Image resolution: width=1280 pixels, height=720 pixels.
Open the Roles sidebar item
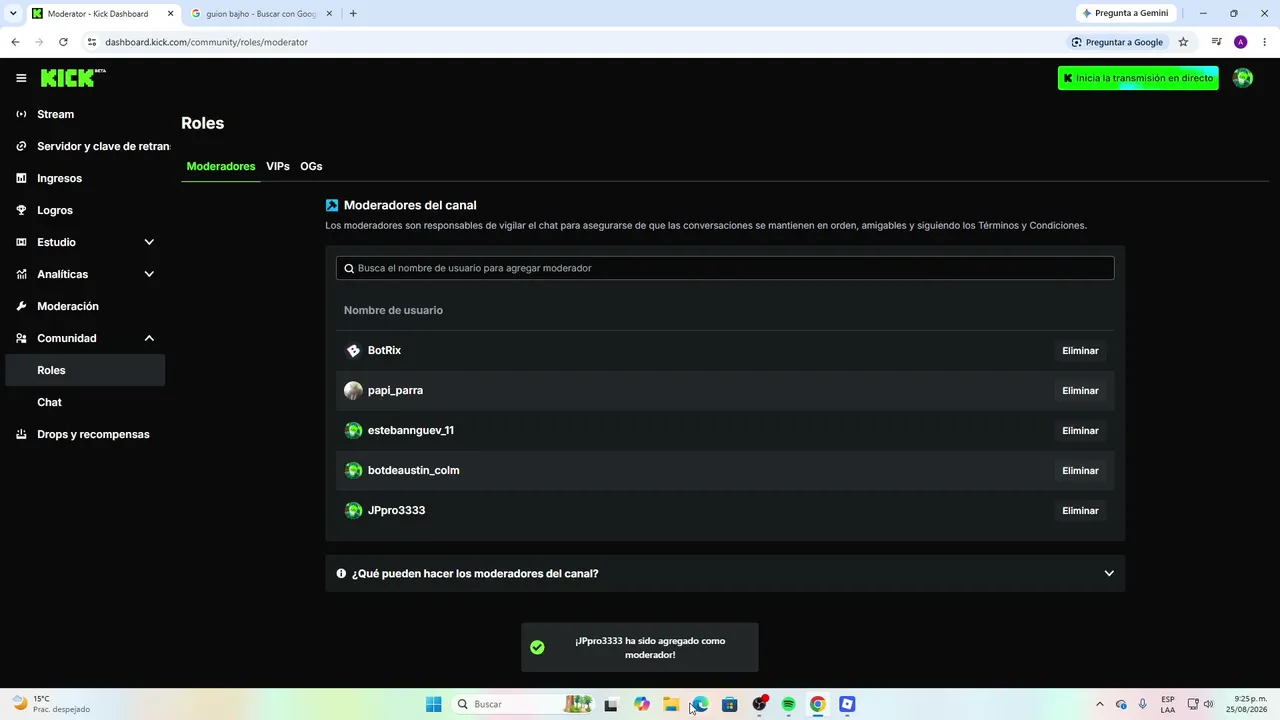point(85,370)
